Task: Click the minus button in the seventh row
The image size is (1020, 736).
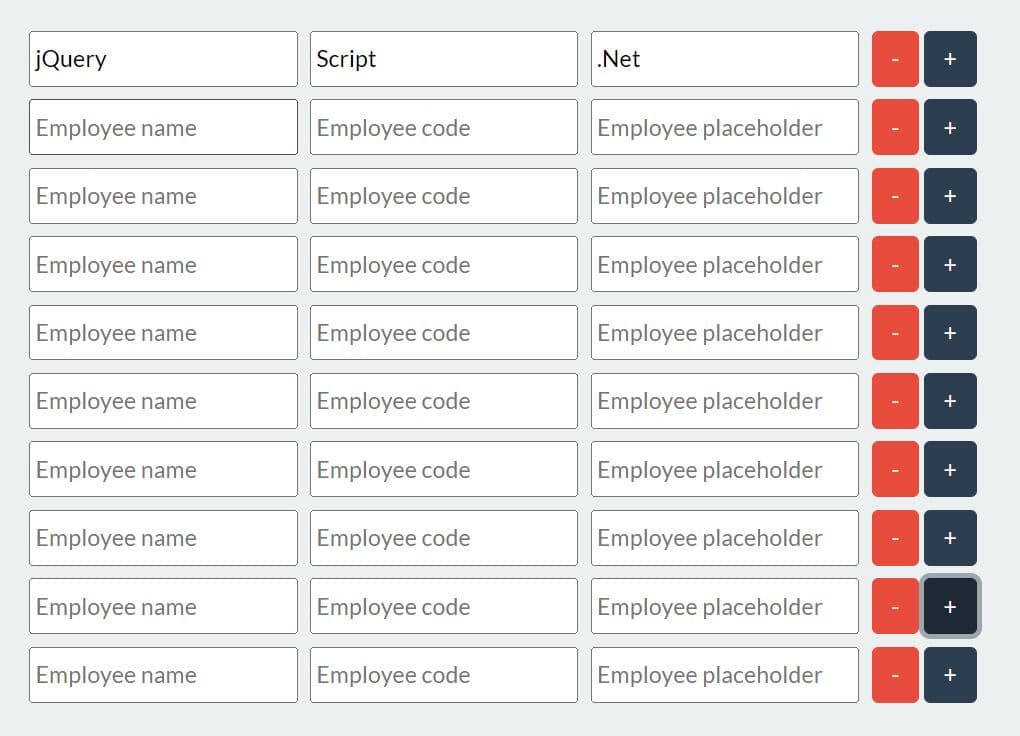Action: point(895,469)
